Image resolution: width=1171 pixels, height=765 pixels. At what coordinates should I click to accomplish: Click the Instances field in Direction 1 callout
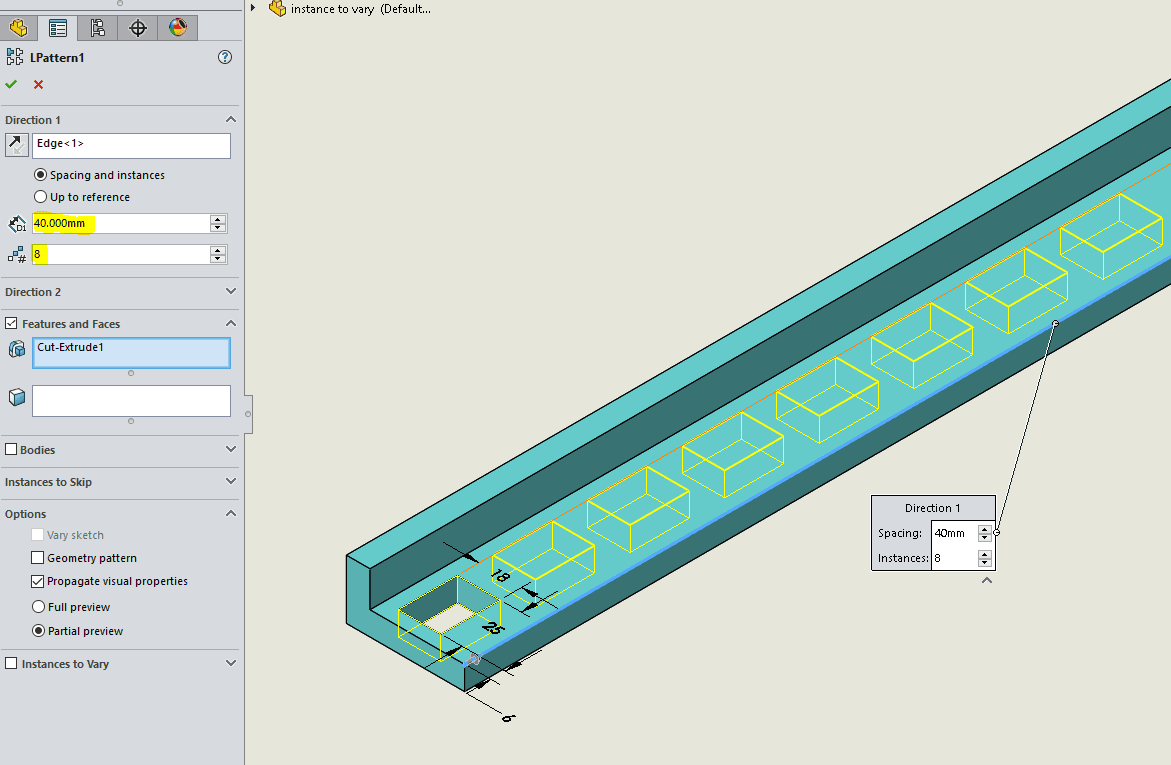(953, 558)
